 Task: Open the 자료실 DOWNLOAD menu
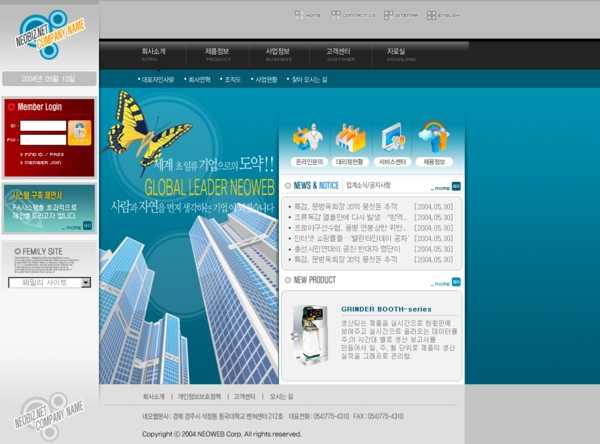tap(400, 54)
